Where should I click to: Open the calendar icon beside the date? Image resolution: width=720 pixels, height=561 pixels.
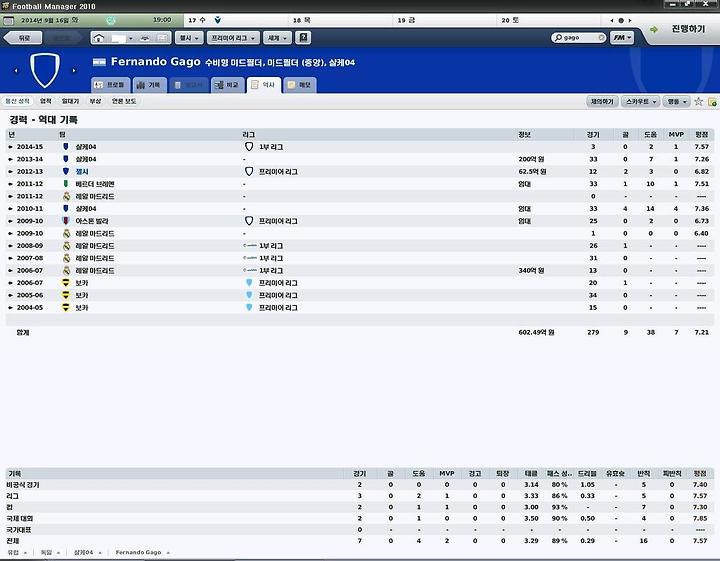point(8,21)
